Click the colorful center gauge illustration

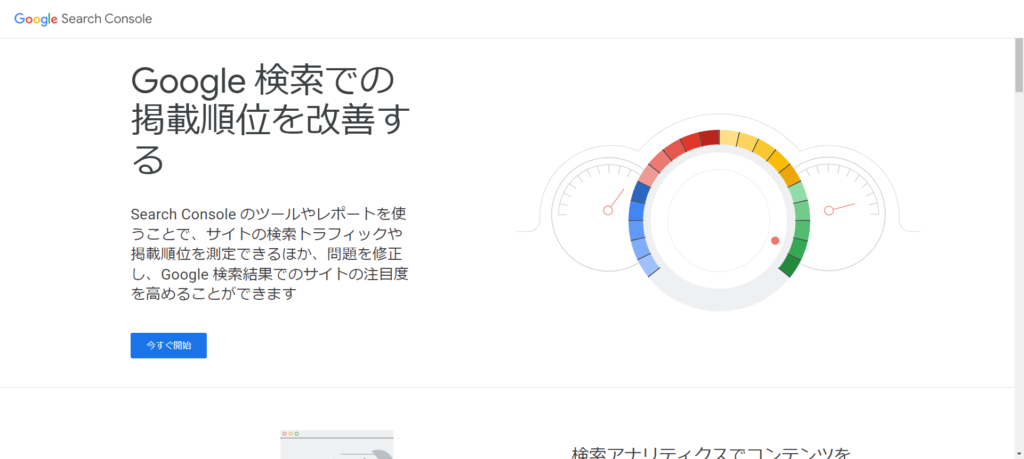[x=719, y=219]
